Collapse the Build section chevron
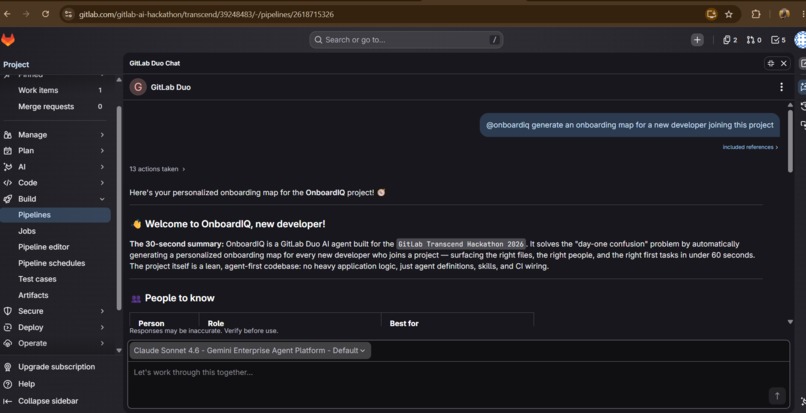The height and width of the screenshot is (413, 806). 102,199
